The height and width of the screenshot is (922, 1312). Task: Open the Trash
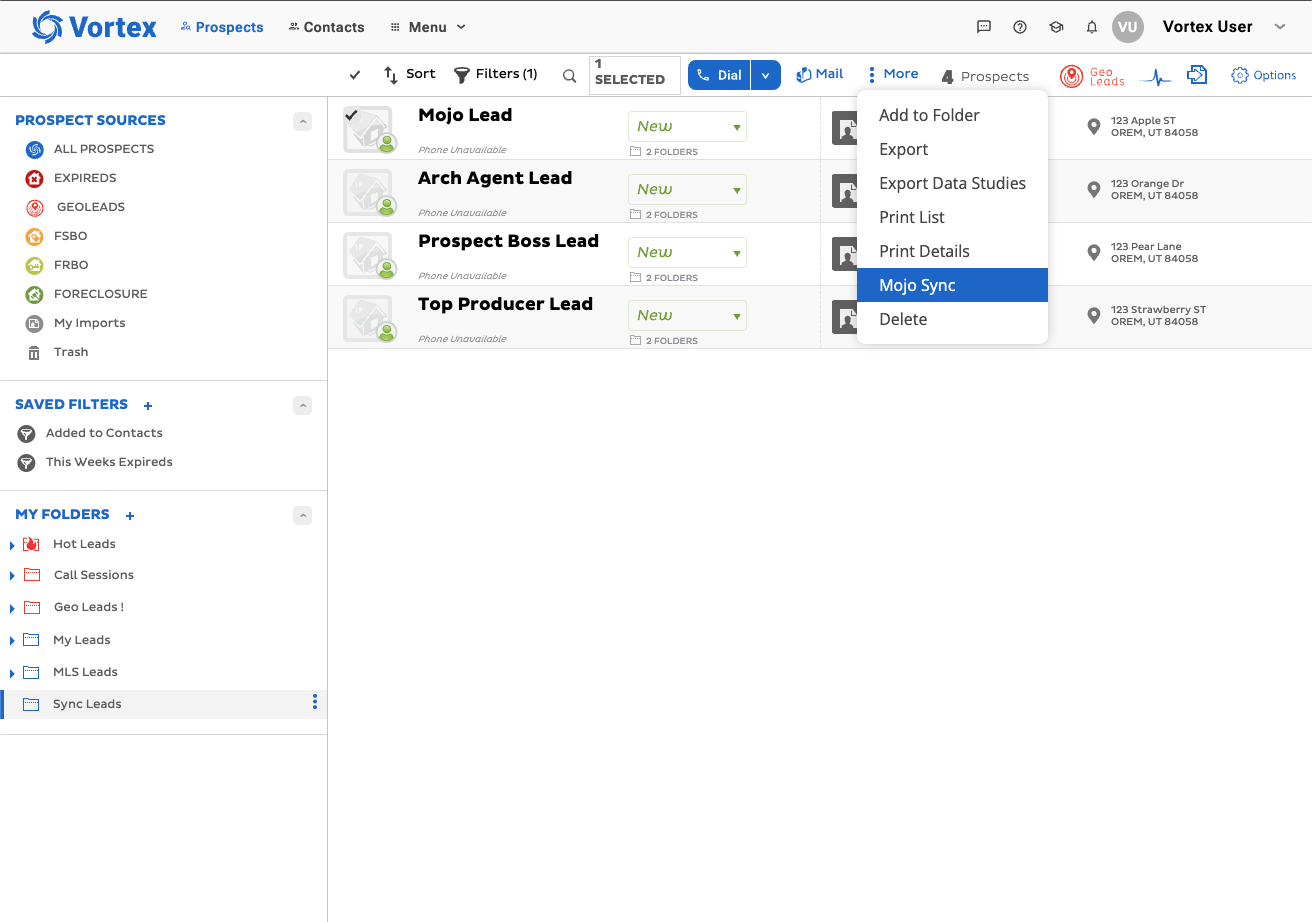tap(57, 352)
